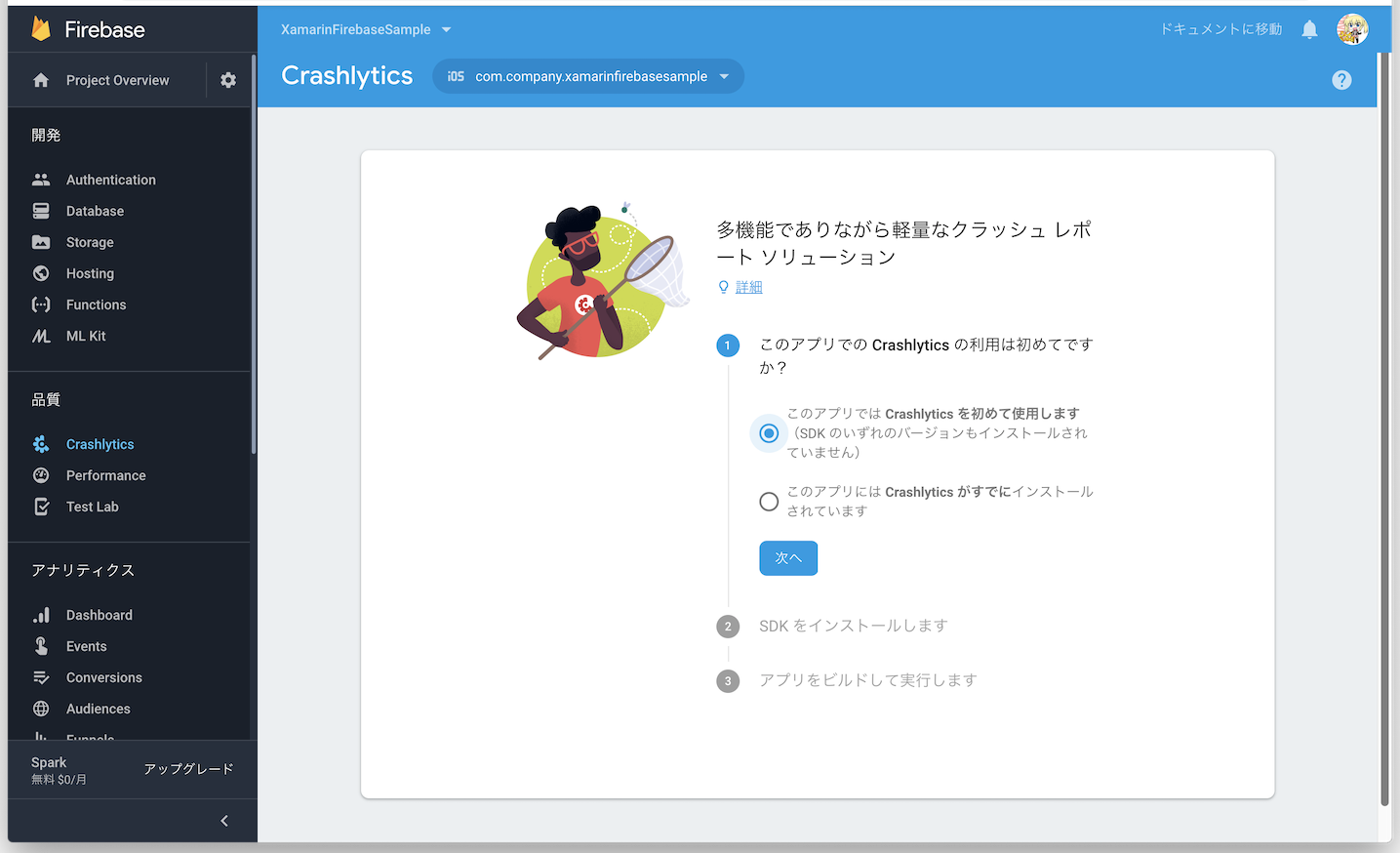Open the 詳細 link
This screenshot has height=853, width=1400.
point(747,287)
